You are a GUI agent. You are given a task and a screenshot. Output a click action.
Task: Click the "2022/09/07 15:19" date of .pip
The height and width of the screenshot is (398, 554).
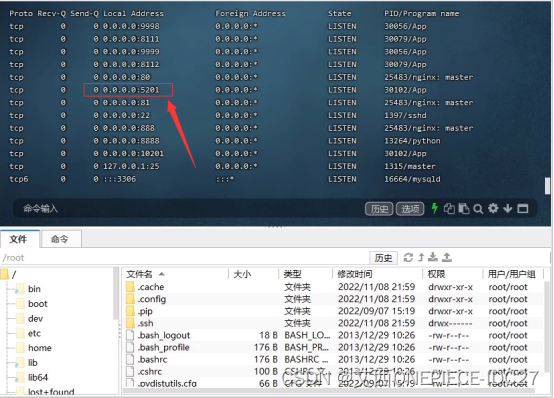click(x=376, y=311)
